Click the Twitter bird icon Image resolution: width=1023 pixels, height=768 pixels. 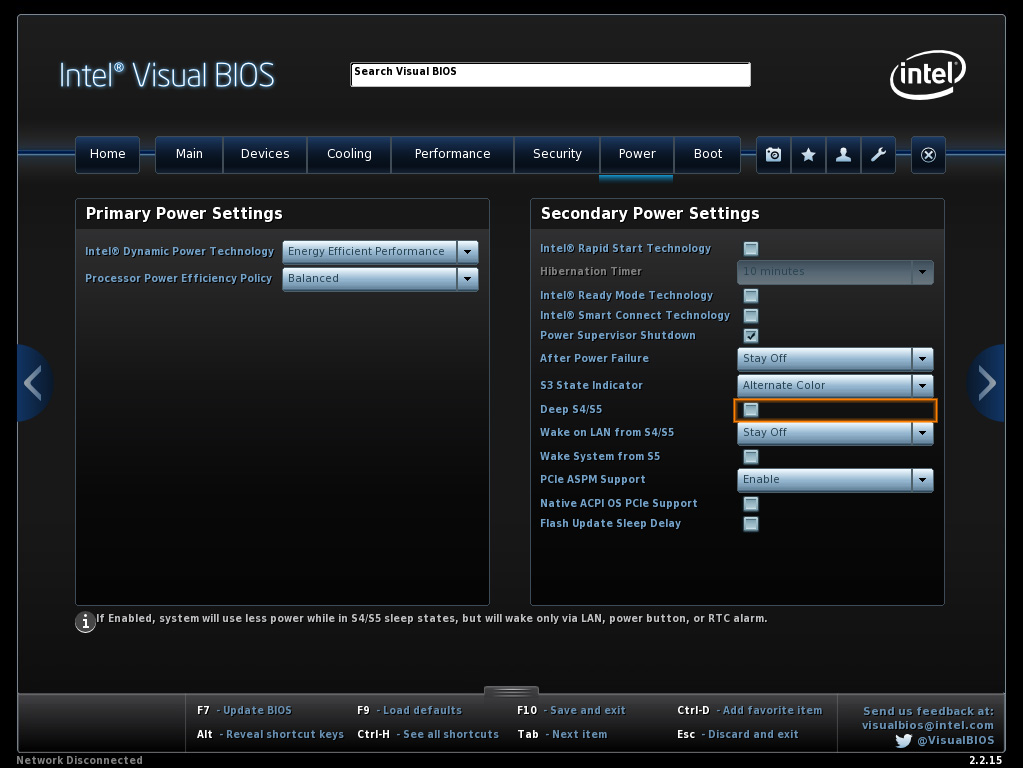point(904,741)
